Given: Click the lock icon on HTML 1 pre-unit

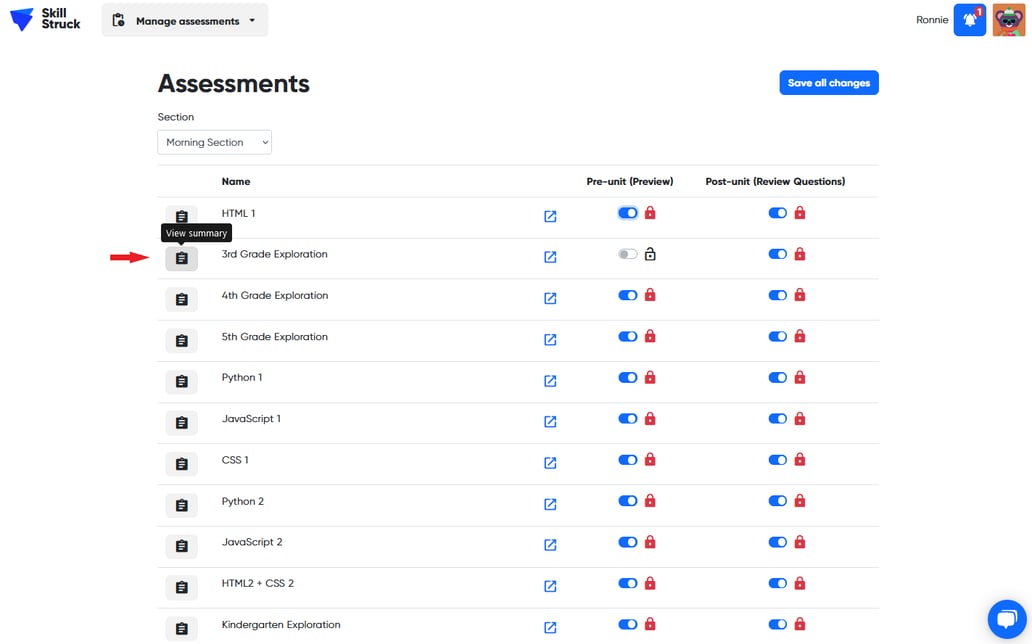Looking at the screenshot, I should click(648, 212).
